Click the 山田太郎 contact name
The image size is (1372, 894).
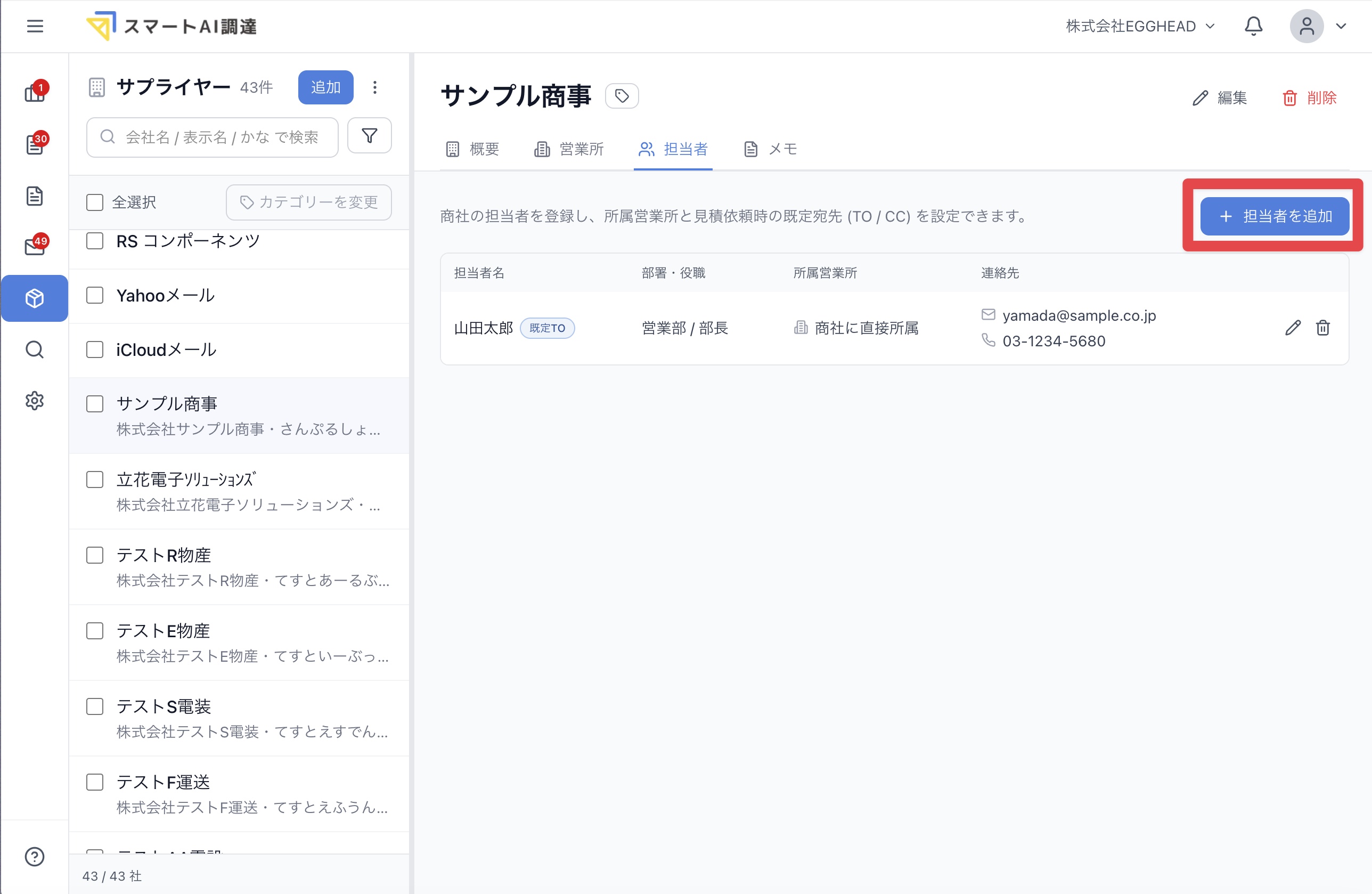(483, 328)
